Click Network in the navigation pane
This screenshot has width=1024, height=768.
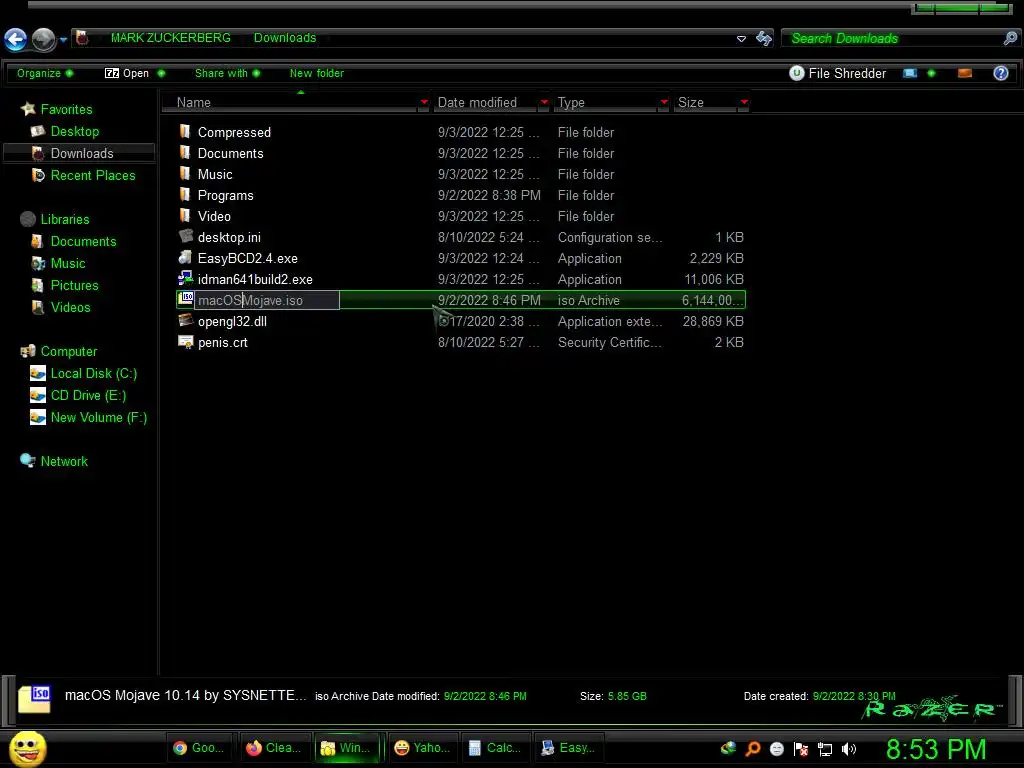click(64, 461)
